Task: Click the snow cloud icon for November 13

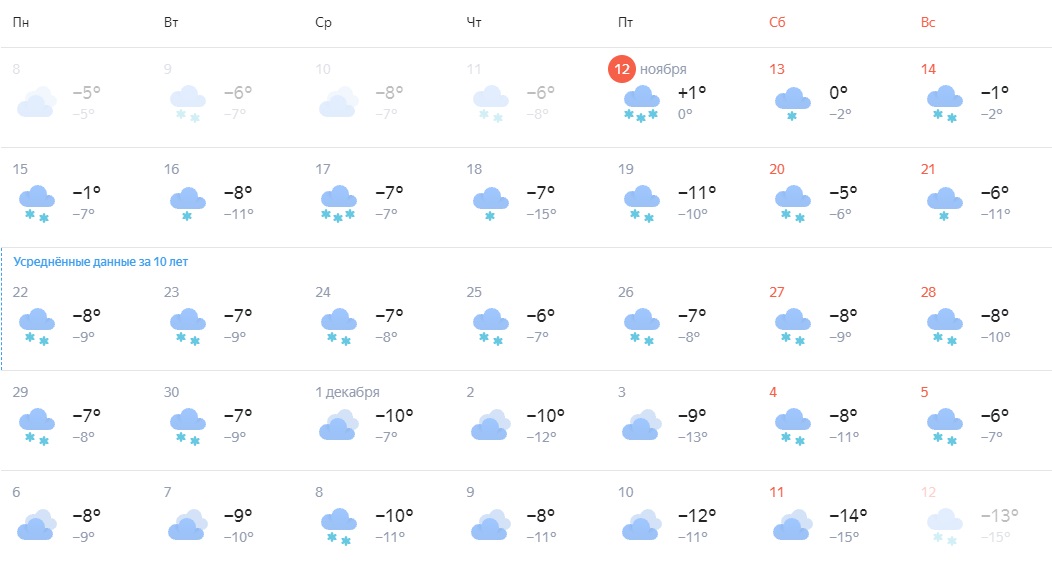Action: pyautogui.click(x=792, y=103)
